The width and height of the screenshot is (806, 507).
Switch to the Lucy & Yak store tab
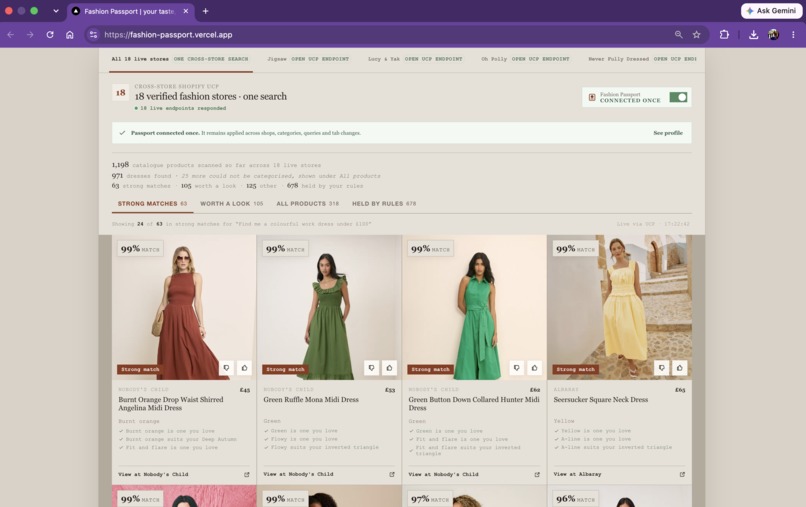click(x=415, y=59)
